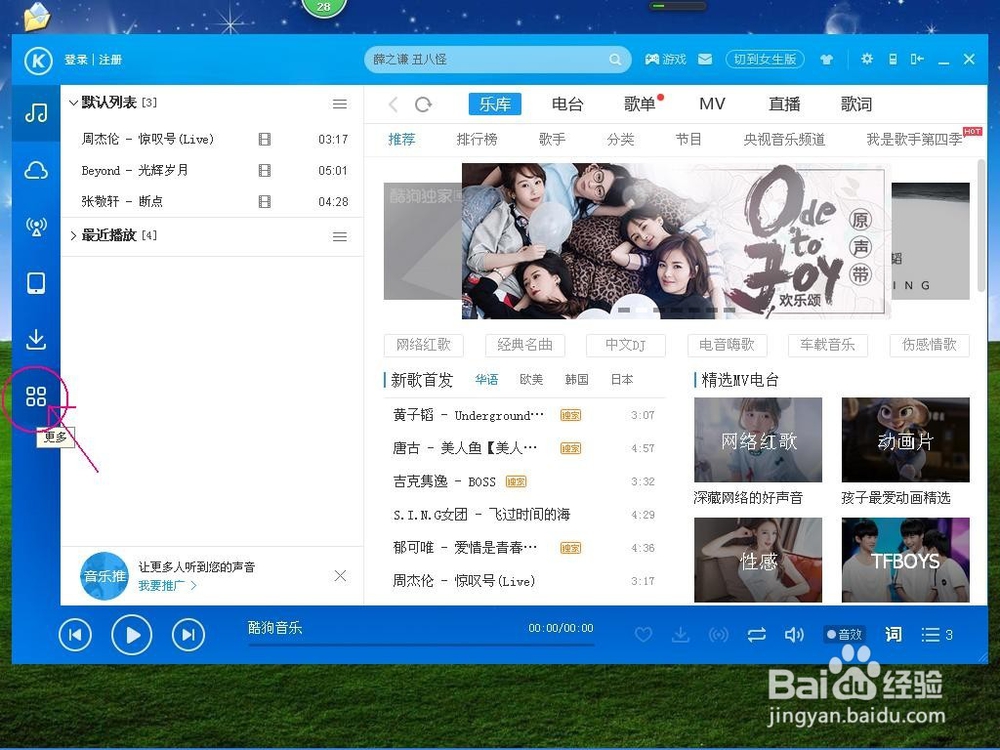Open the local music note sidebar icon
Image resolution: width=1000 pixels, height=750 pixels.
(36, 113)
